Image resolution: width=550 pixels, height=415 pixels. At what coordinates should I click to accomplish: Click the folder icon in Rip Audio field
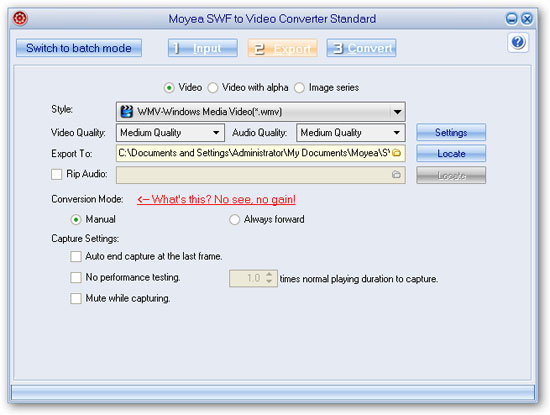pyautogui.click(x=396, y=174)
